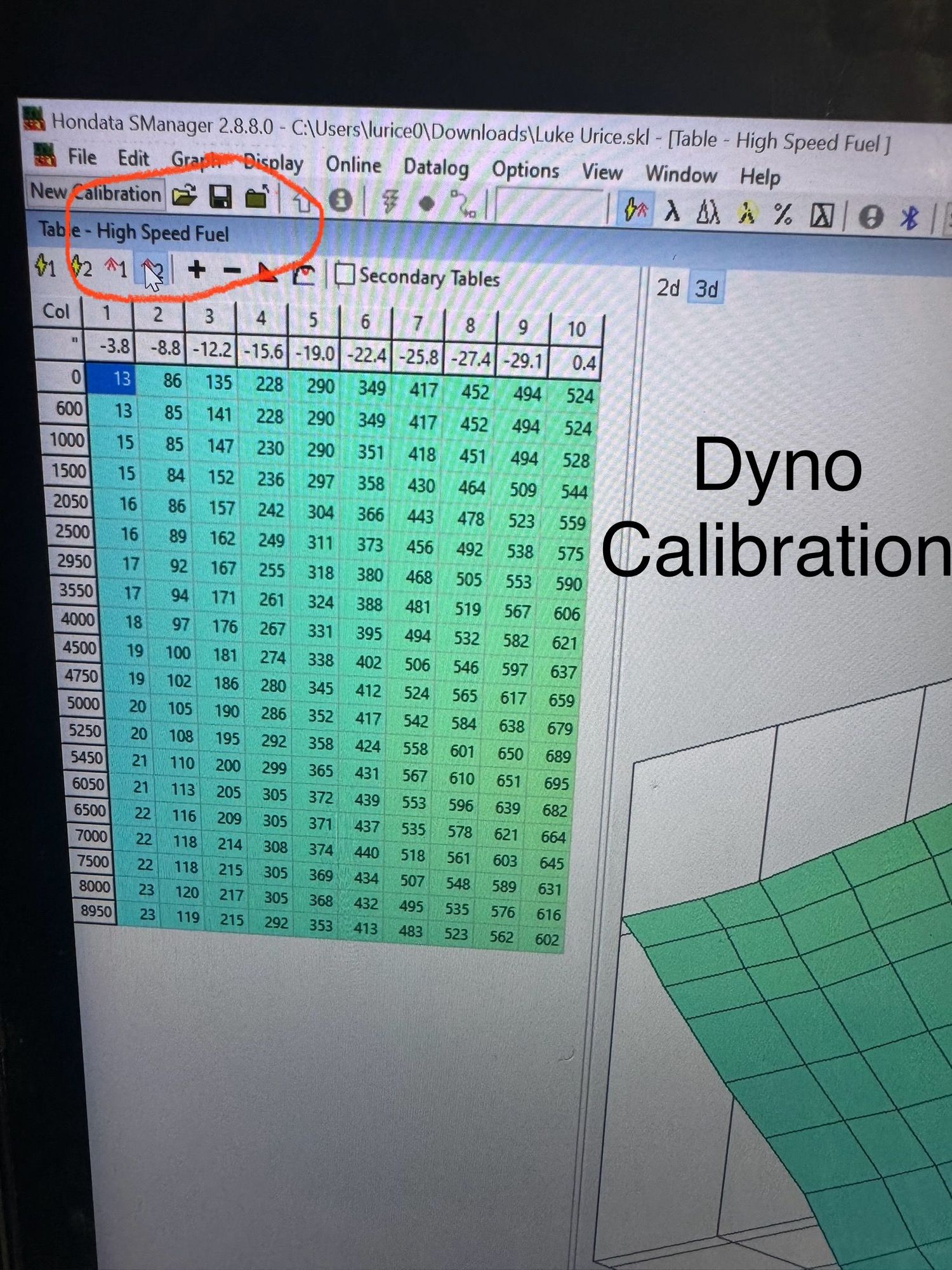952x1270 pixels.
Task: Open the Online menu
Action: pos(353,165)
